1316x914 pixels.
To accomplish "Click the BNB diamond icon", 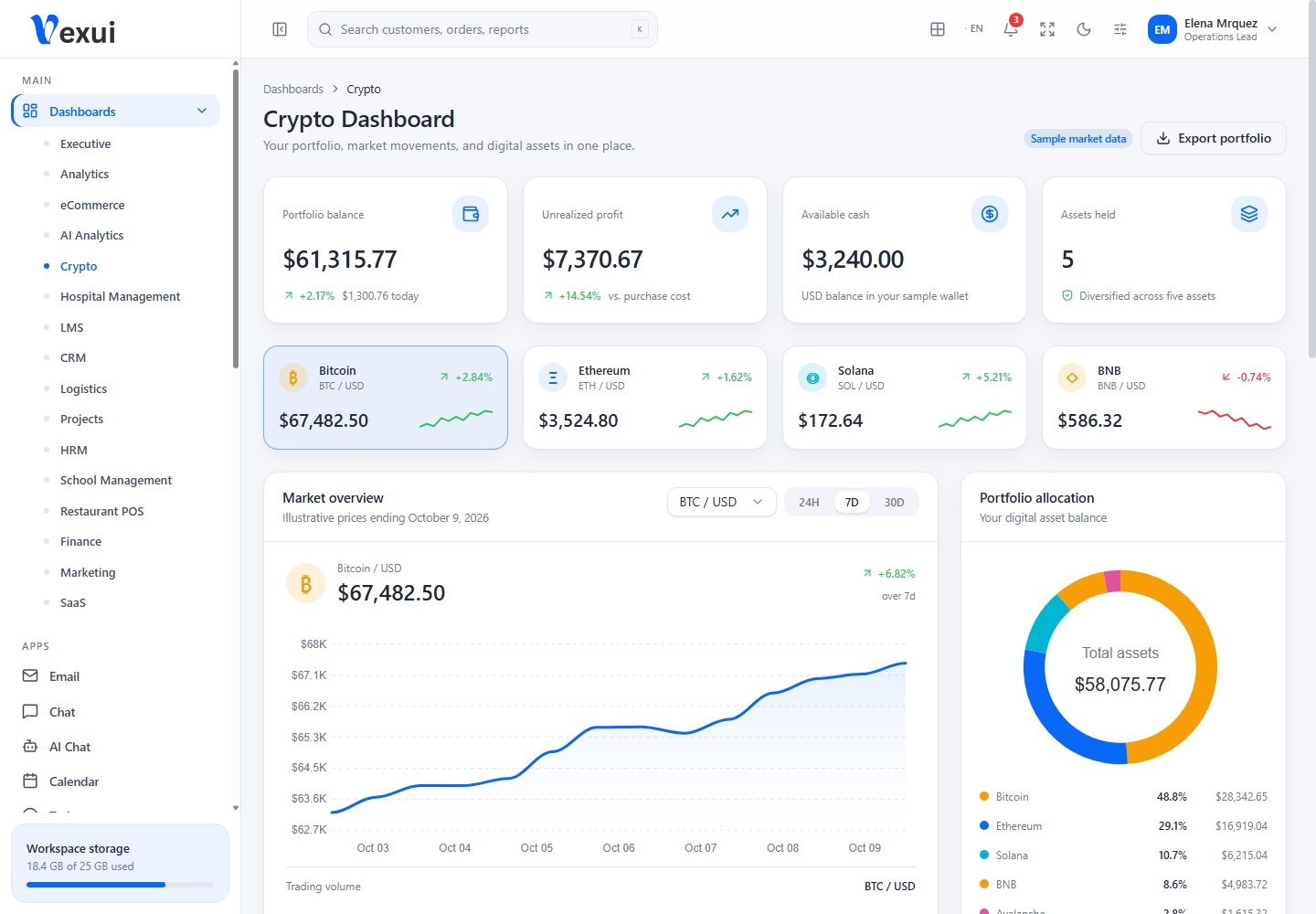I will (x=1072, y=377).
